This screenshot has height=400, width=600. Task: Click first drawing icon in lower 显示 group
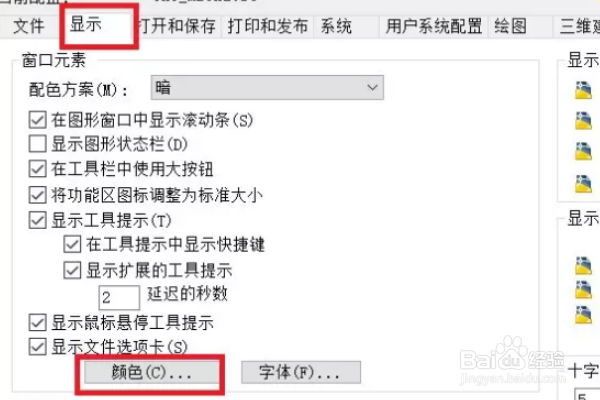click(x=583, y=266)
